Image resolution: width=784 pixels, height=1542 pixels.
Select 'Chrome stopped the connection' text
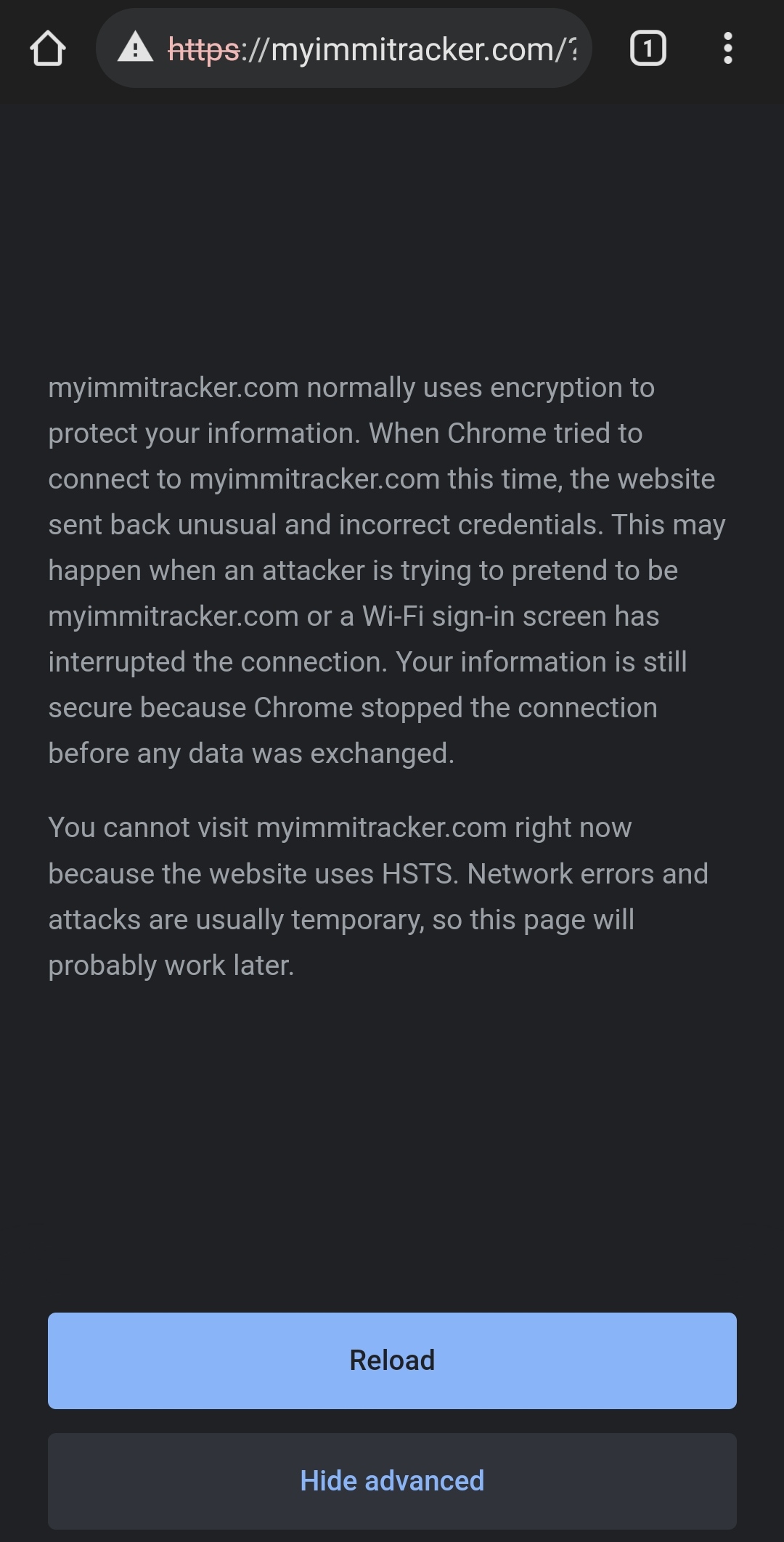455,708
